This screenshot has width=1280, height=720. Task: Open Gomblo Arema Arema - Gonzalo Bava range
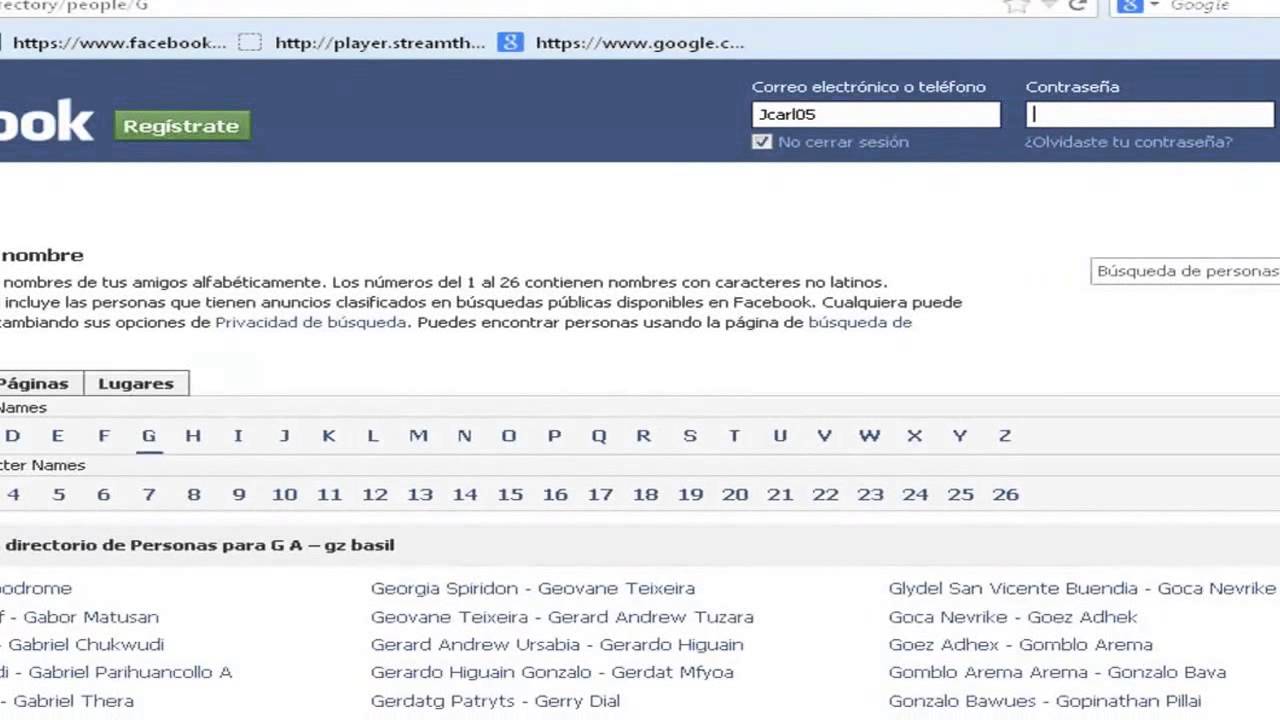[x=1057, y=673]
